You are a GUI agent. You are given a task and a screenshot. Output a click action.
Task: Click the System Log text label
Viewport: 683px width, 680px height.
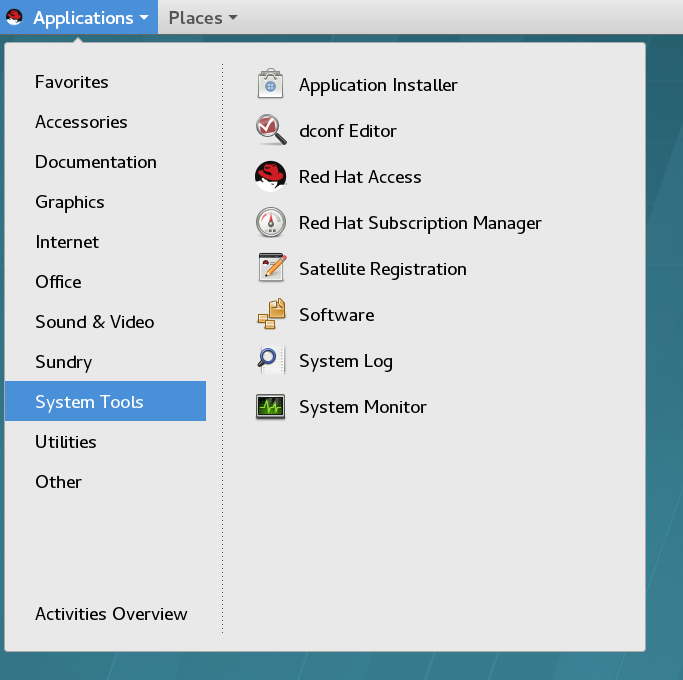[x=346, y=361]
